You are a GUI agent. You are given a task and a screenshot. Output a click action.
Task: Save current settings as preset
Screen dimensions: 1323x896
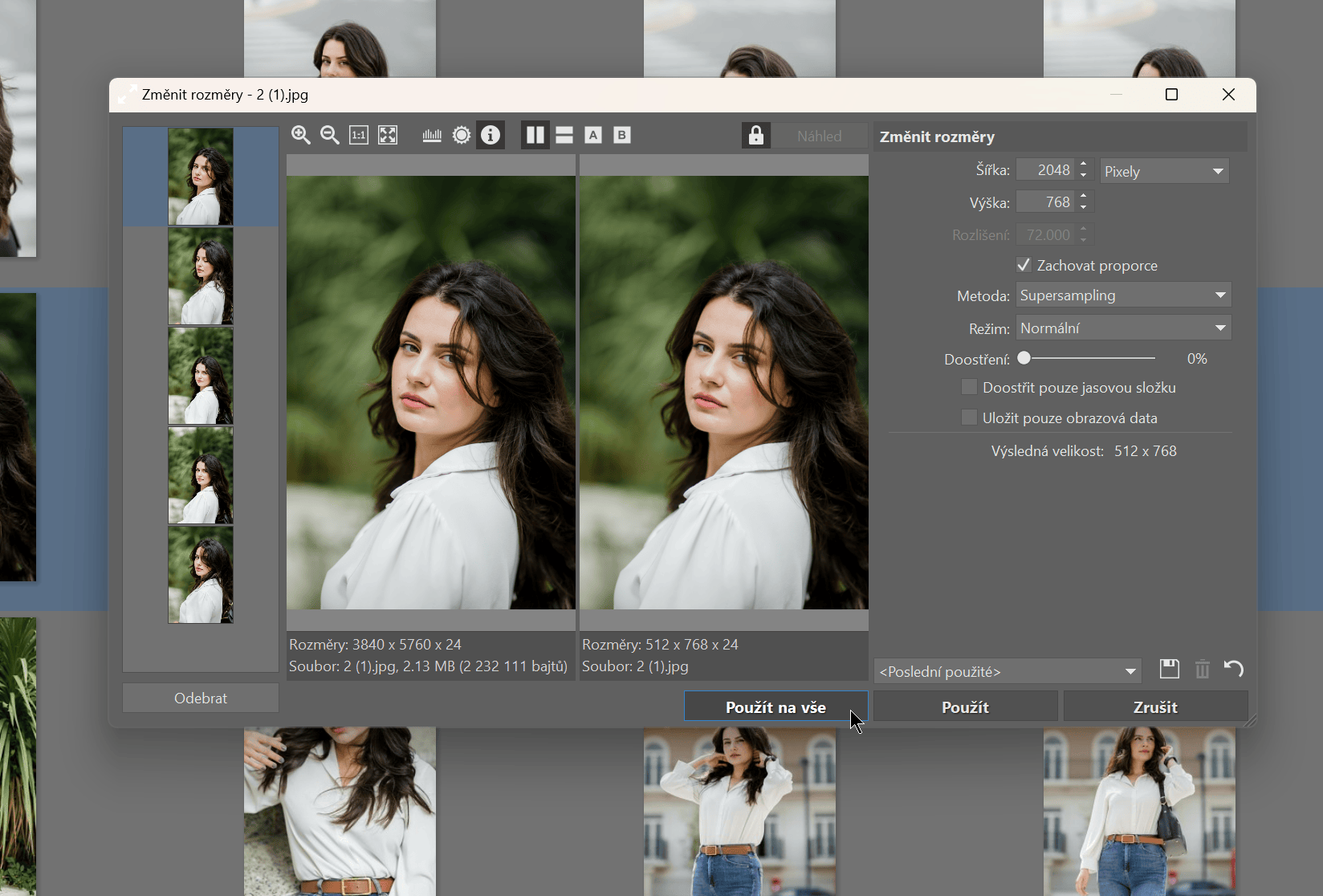click(x=1170, y=669)
